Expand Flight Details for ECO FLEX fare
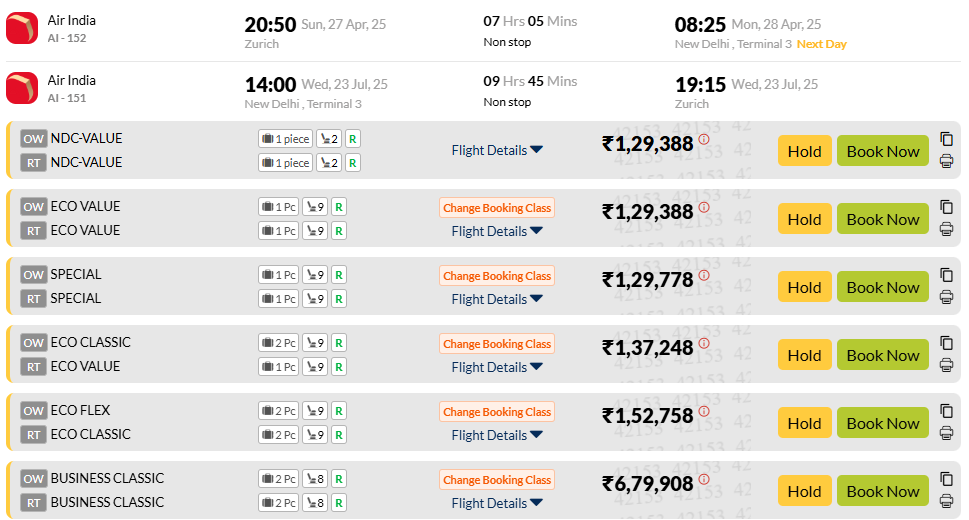The width and height of the screenshot is (969, 520). (497, 435)
